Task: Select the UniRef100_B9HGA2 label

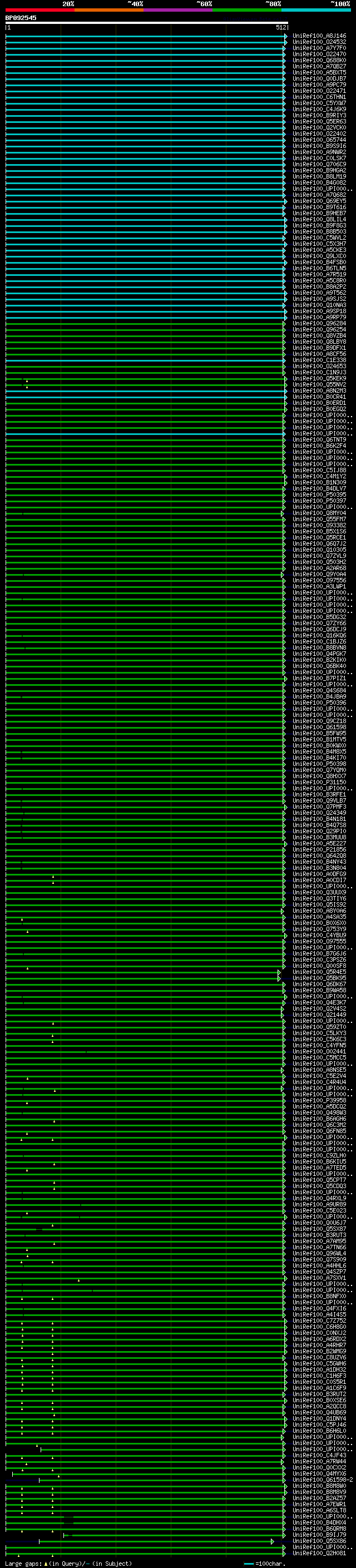Action: [319, 170]
